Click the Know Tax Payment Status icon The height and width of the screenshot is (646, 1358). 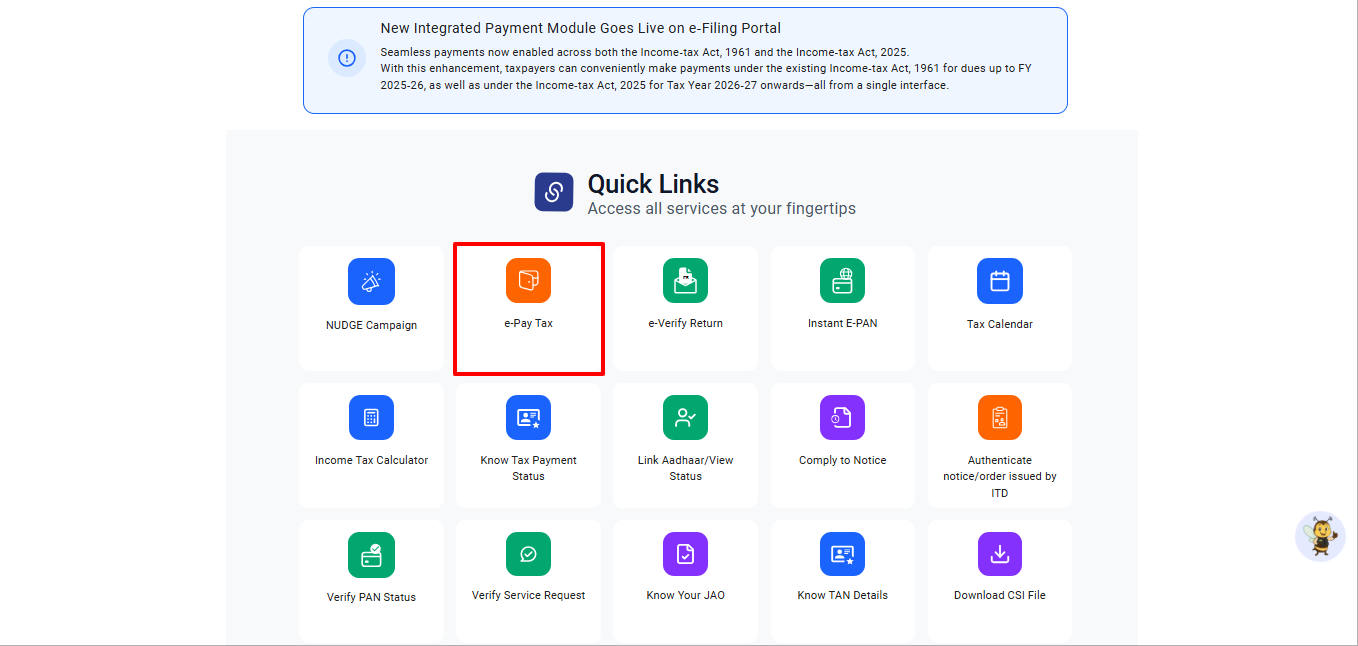[x=528, y=417]
